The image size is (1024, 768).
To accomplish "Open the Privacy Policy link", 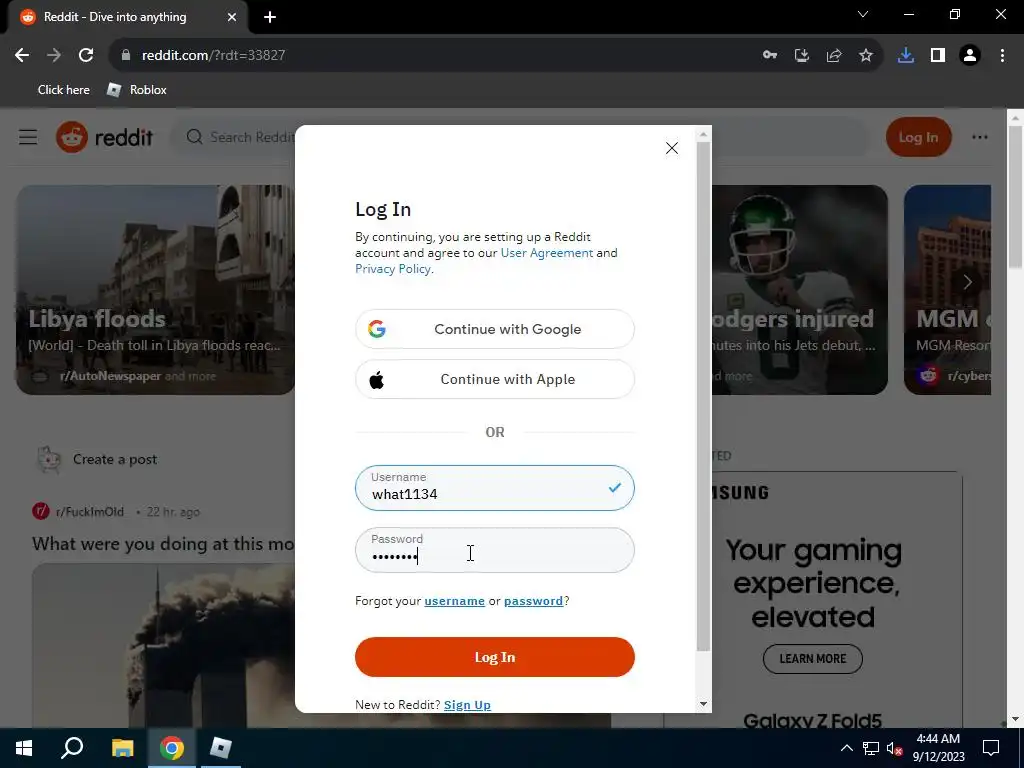I will point(392,269).
